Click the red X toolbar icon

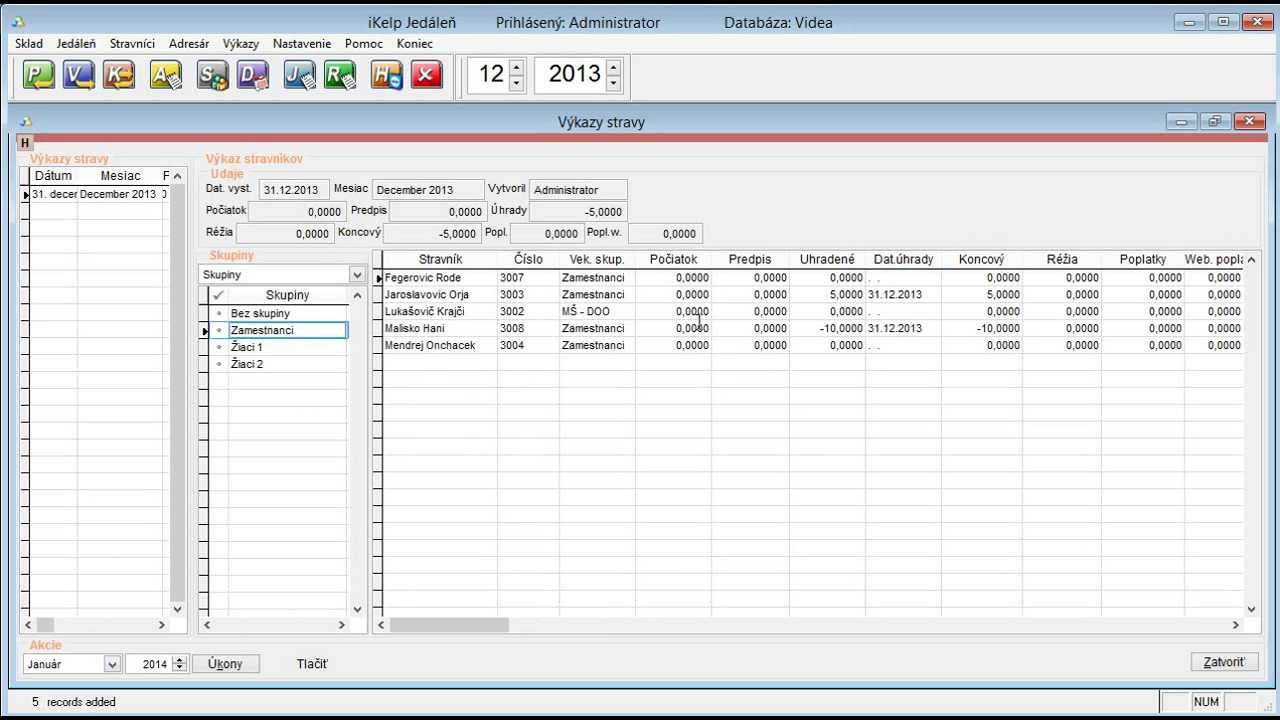coord(427,75)
